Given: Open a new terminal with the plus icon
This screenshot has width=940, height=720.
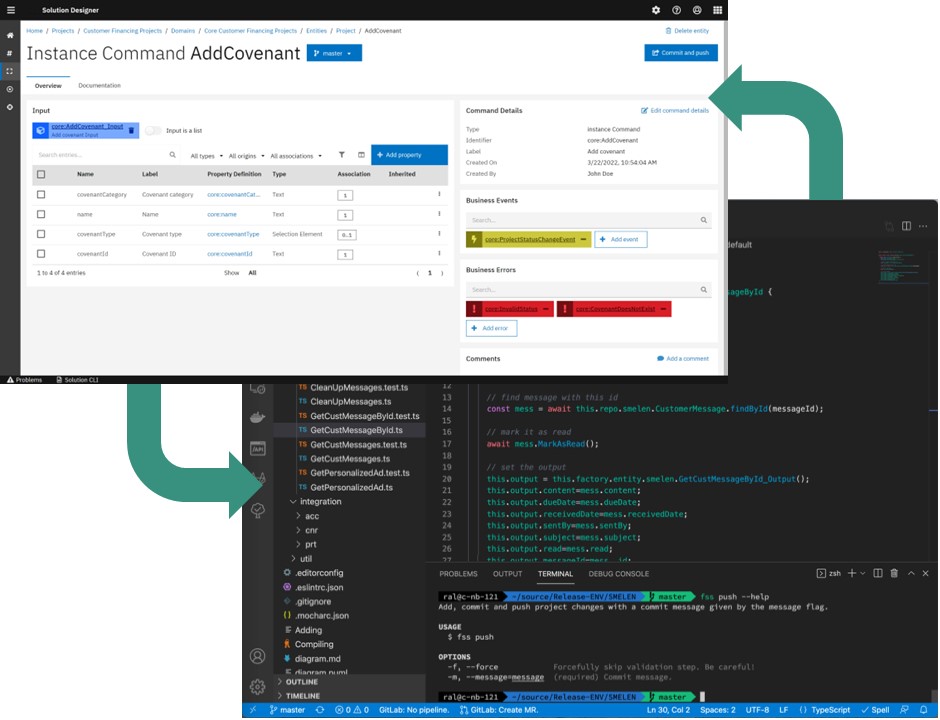Looking at the screenshot, I should 851,574.
